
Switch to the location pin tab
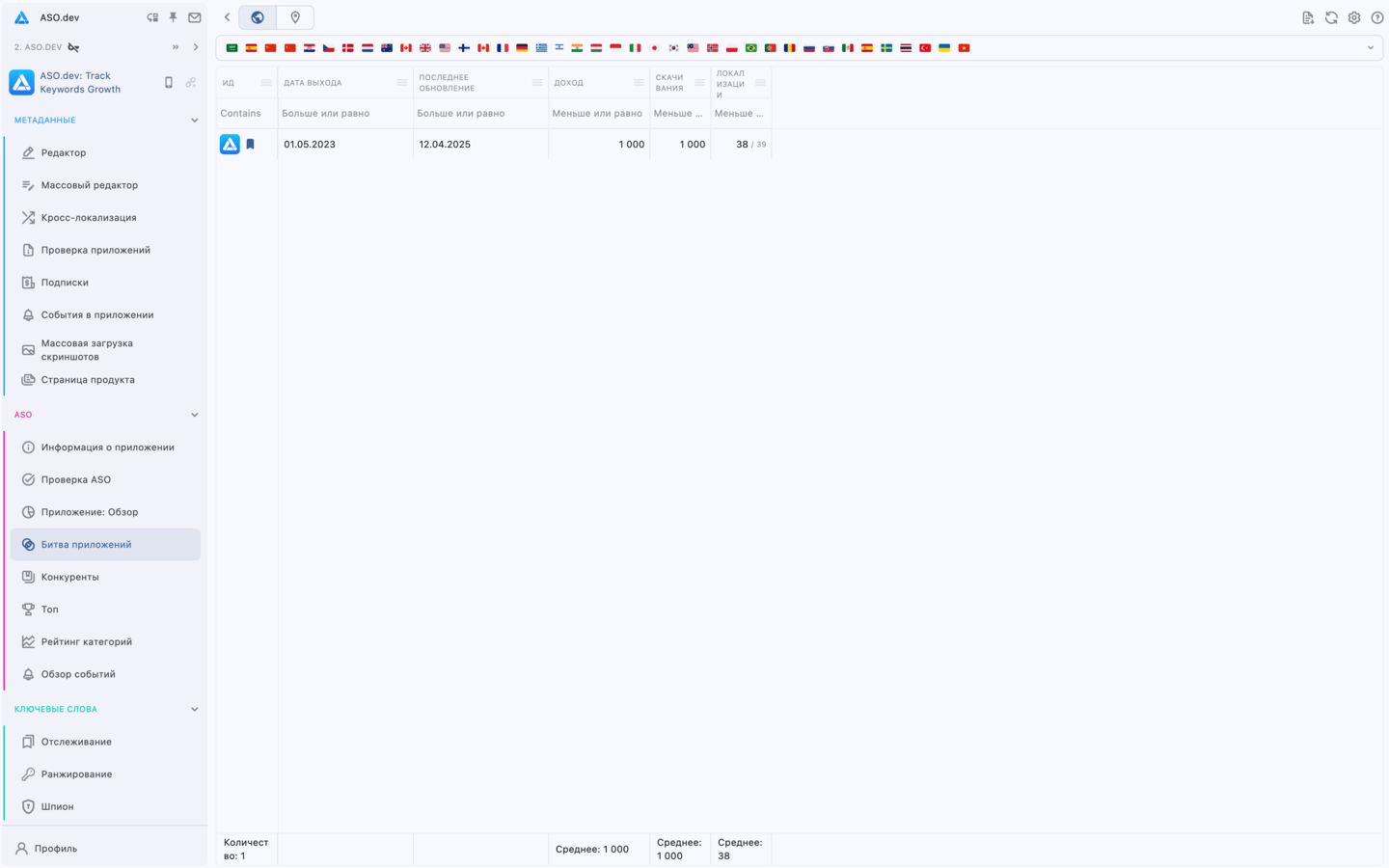(x=295, y=16)
